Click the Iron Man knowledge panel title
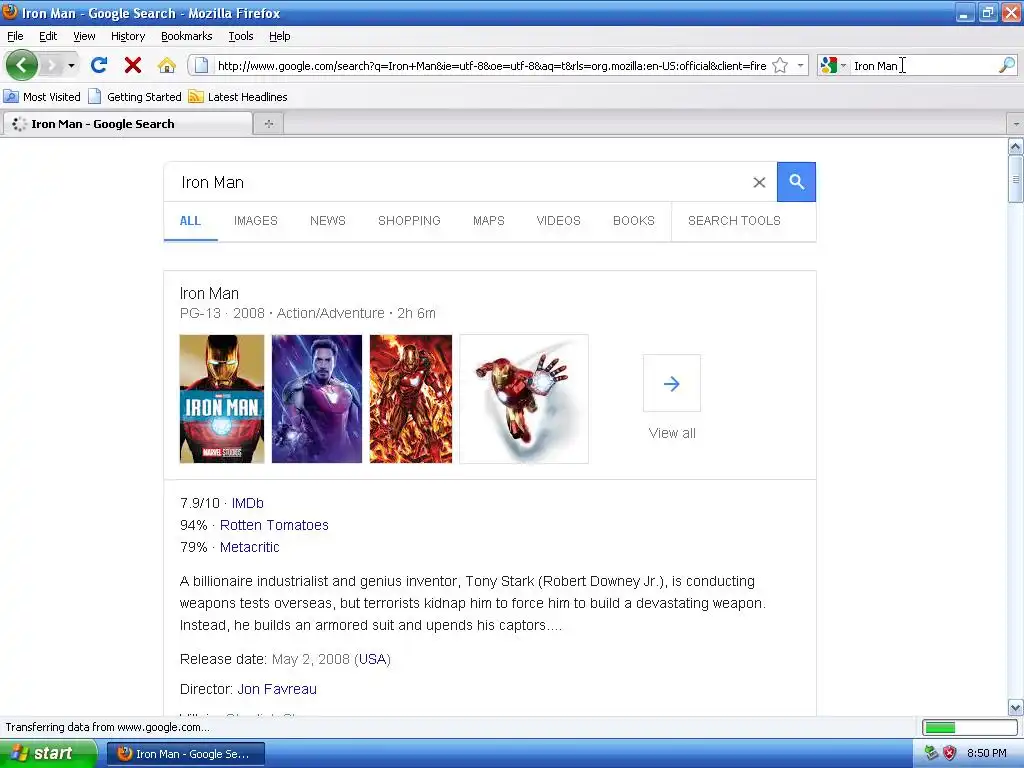Screen dimensions: 1024x768 [209, 293]
